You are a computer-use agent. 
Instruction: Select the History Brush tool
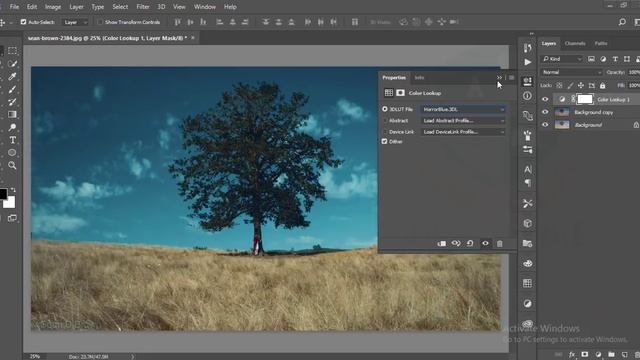point(12,102)
